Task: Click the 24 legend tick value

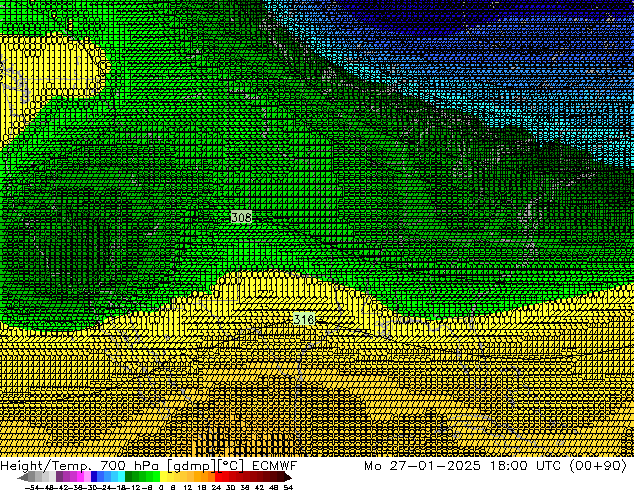Action: click(216, 487)
